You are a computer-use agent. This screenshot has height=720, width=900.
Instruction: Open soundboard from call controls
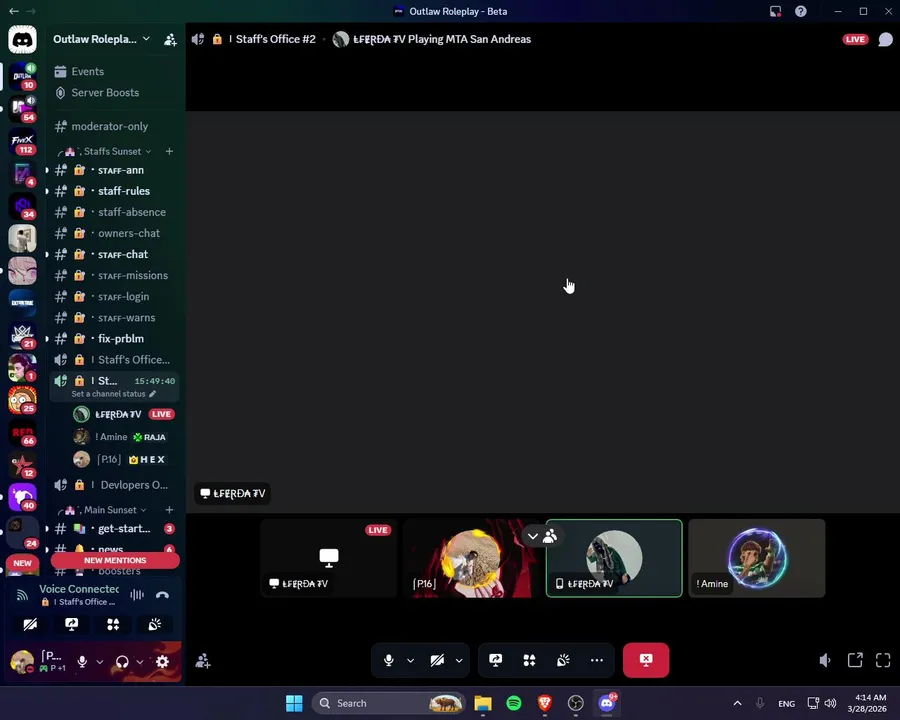(x=563, y=660)
